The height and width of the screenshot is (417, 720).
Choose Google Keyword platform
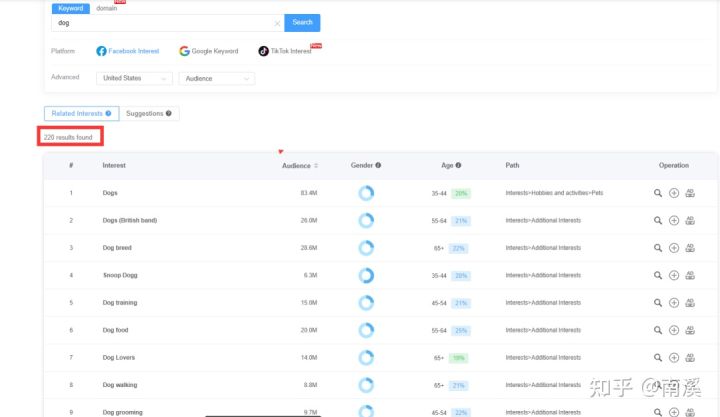[209, 51]
